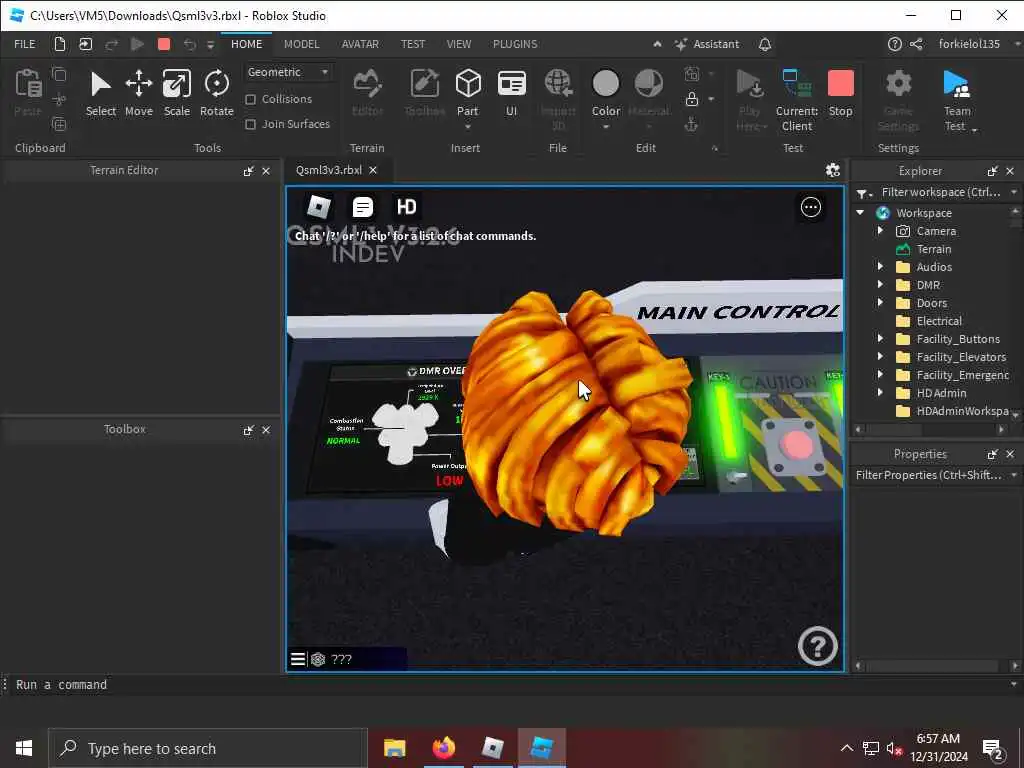The image size is (1024, 768).
Task: Stop the running test
Action: click(840, 93)
